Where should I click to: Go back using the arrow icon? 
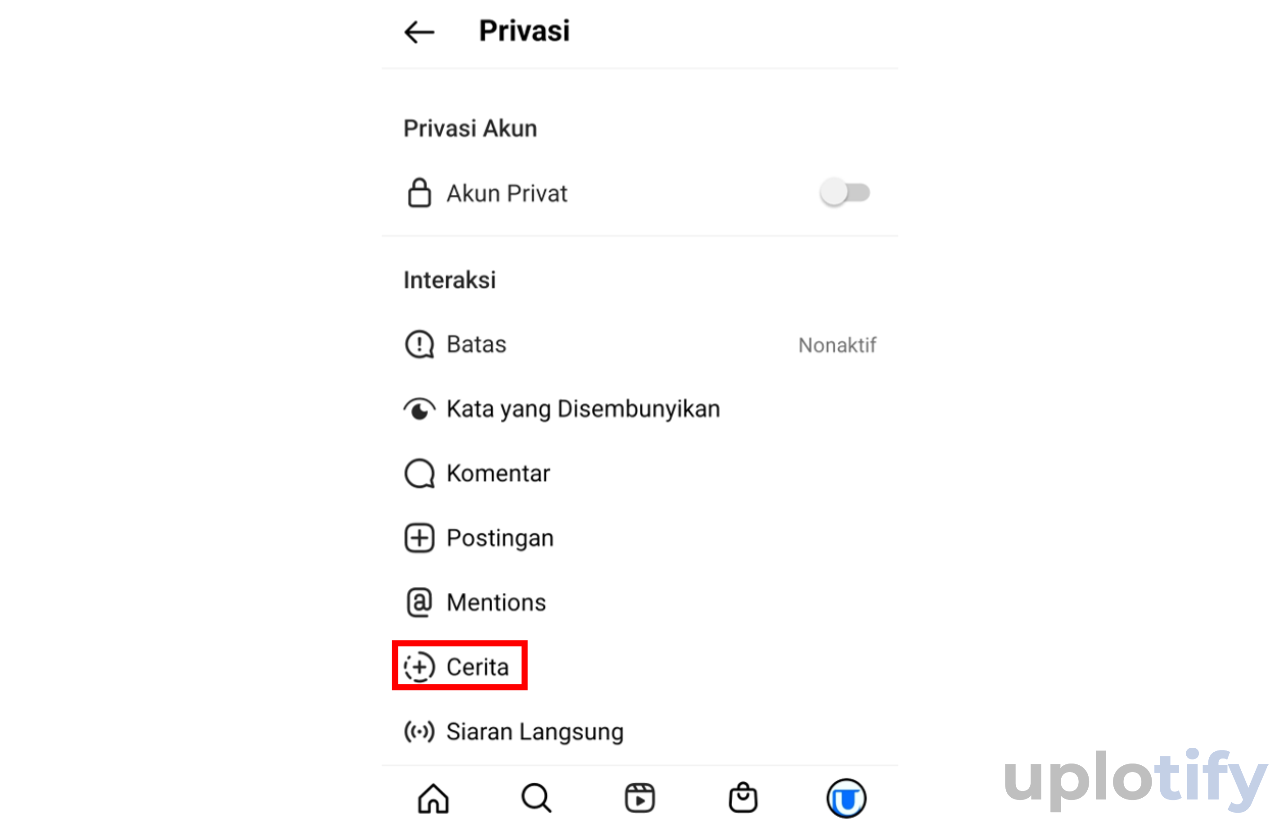point(419,32)
